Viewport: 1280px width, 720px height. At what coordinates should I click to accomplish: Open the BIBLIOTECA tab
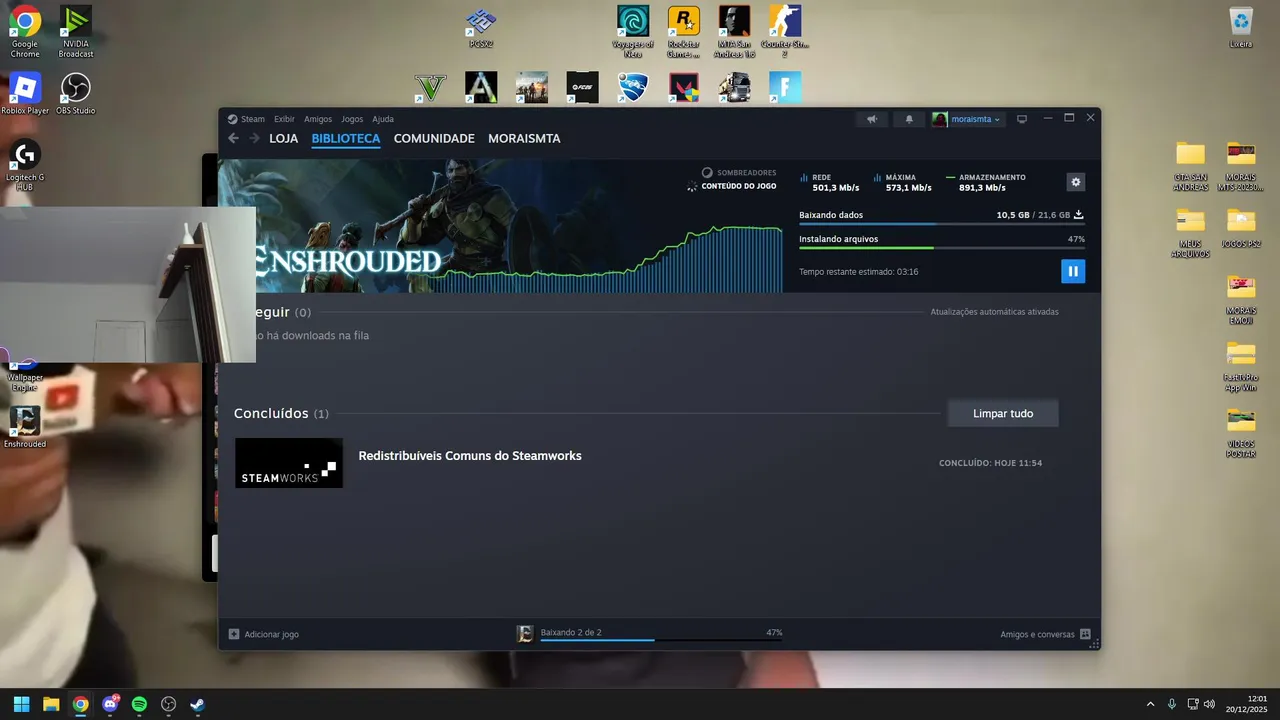[346, 139]
